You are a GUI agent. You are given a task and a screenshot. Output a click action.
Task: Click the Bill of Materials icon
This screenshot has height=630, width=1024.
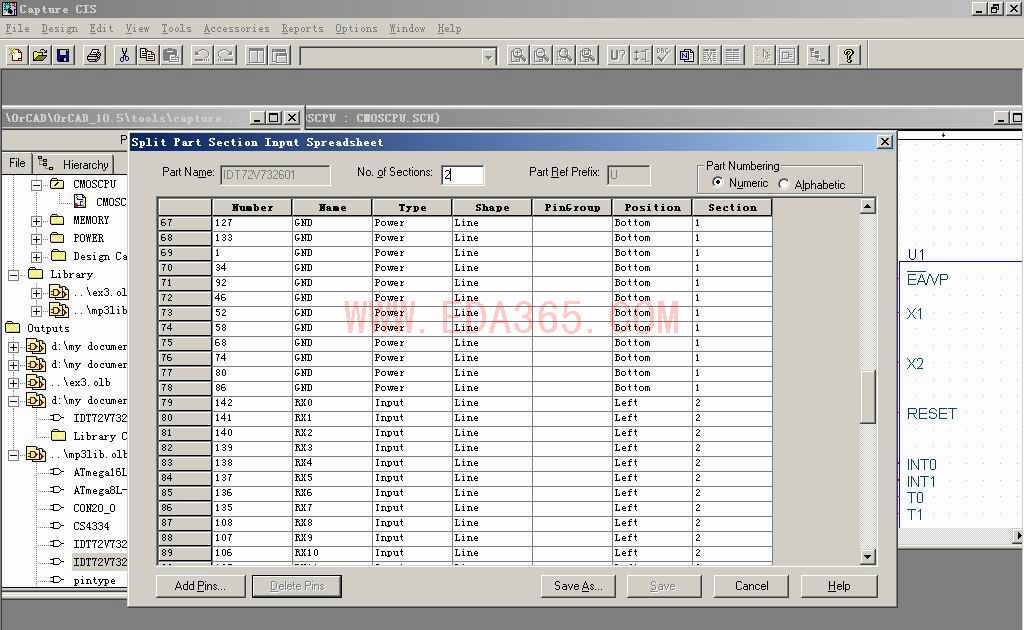[x=733, y=55]
